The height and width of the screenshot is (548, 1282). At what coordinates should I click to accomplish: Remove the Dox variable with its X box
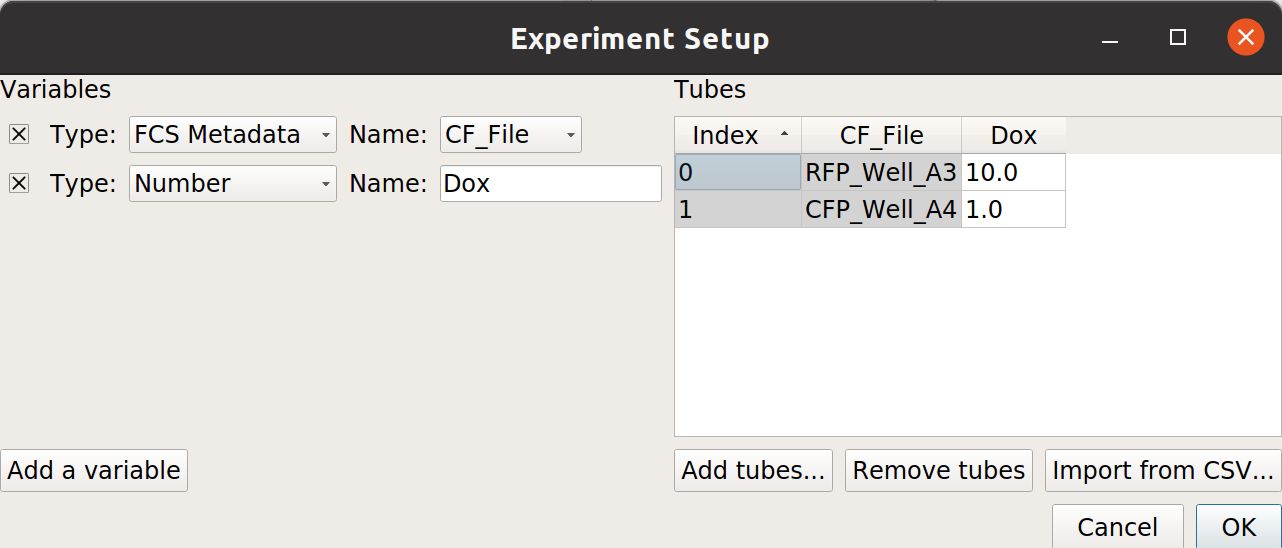click(x=19, y=183)
